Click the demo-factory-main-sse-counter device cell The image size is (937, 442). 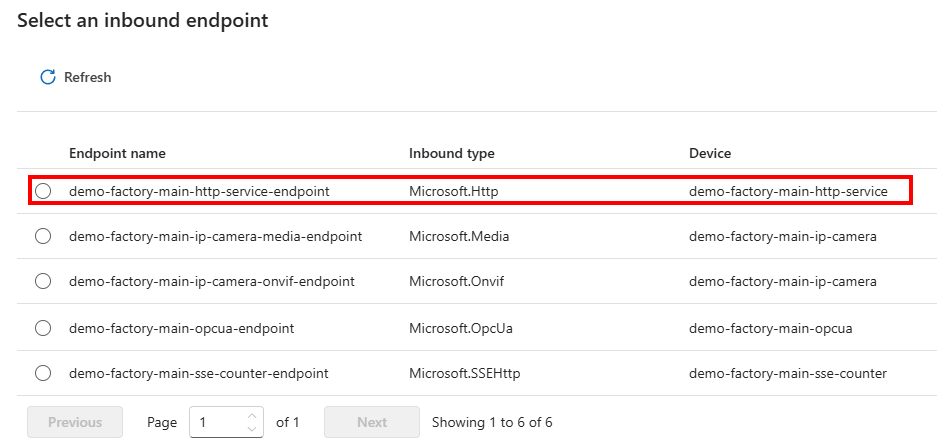click(787, 373)
